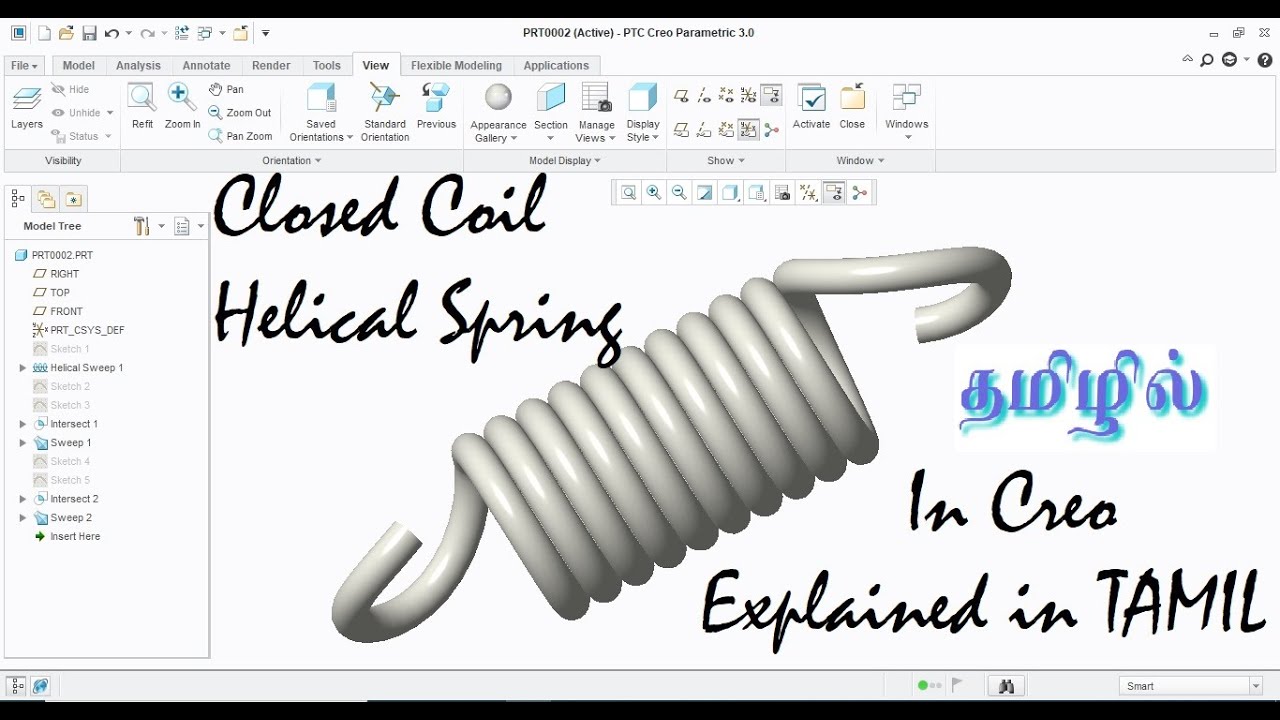Viewport: 1280px width, 720px height.
Task: Open the Section dropdown
Action: coord(551,113)
